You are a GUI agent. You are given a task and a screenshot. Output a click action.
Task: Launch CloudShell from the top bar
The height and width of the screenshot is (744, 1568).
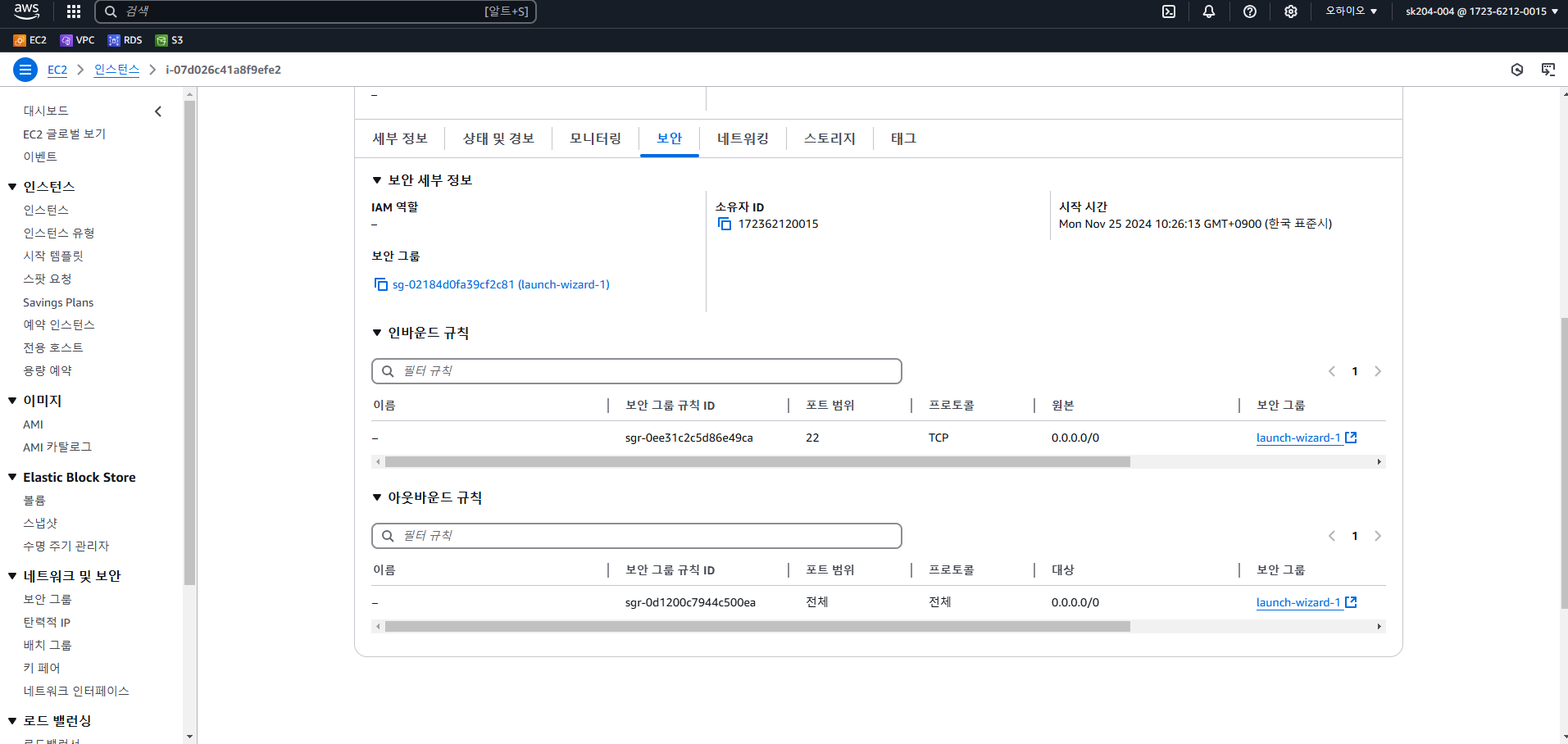(1169, 11)
